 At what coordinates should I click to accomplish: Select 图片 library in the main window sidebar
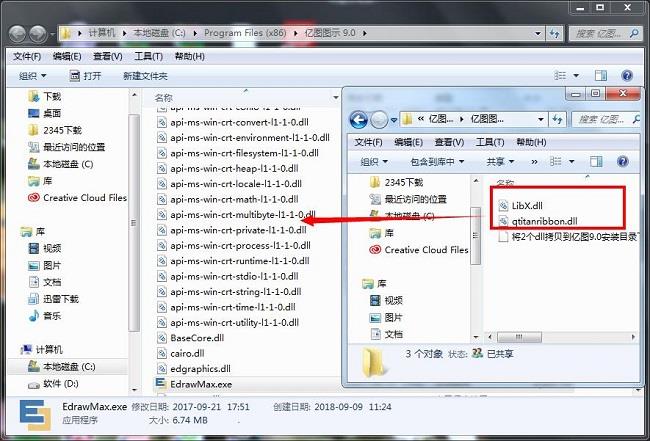44,265
